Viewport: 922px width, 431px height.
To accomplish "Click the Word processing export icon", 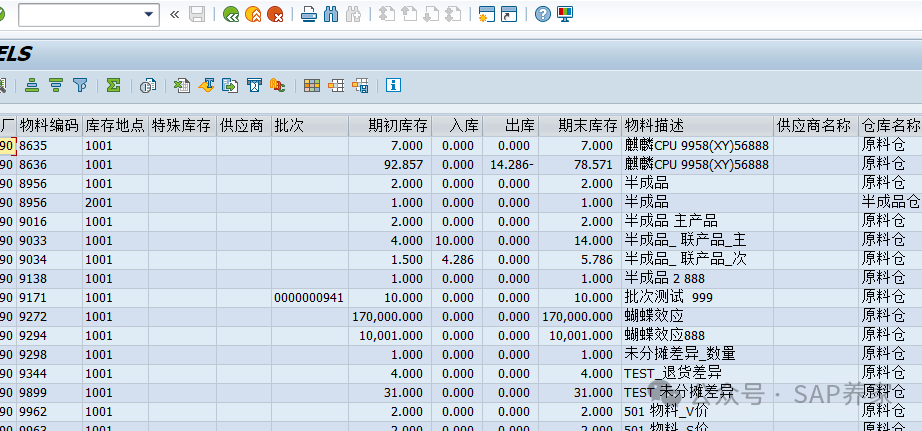I will pyautogui.click(x=206, y=86).
